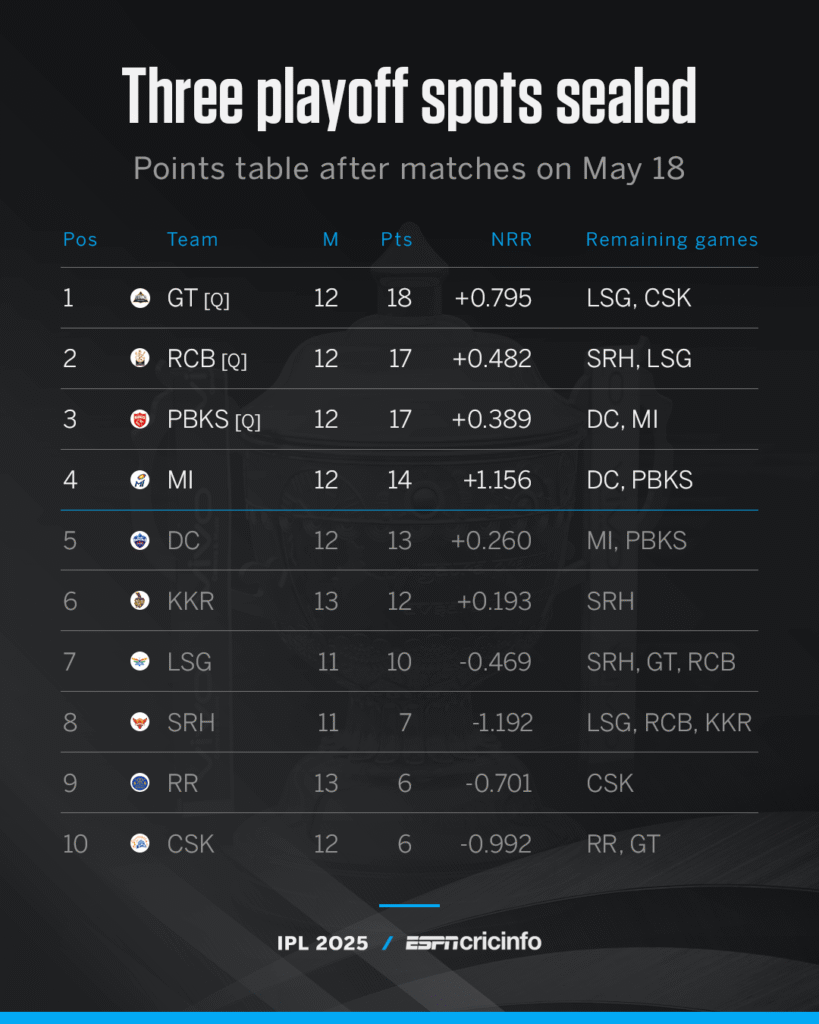819x1024 pixels.
Task: Click the LSG team logo icon
Action: [x=140, y=662]
